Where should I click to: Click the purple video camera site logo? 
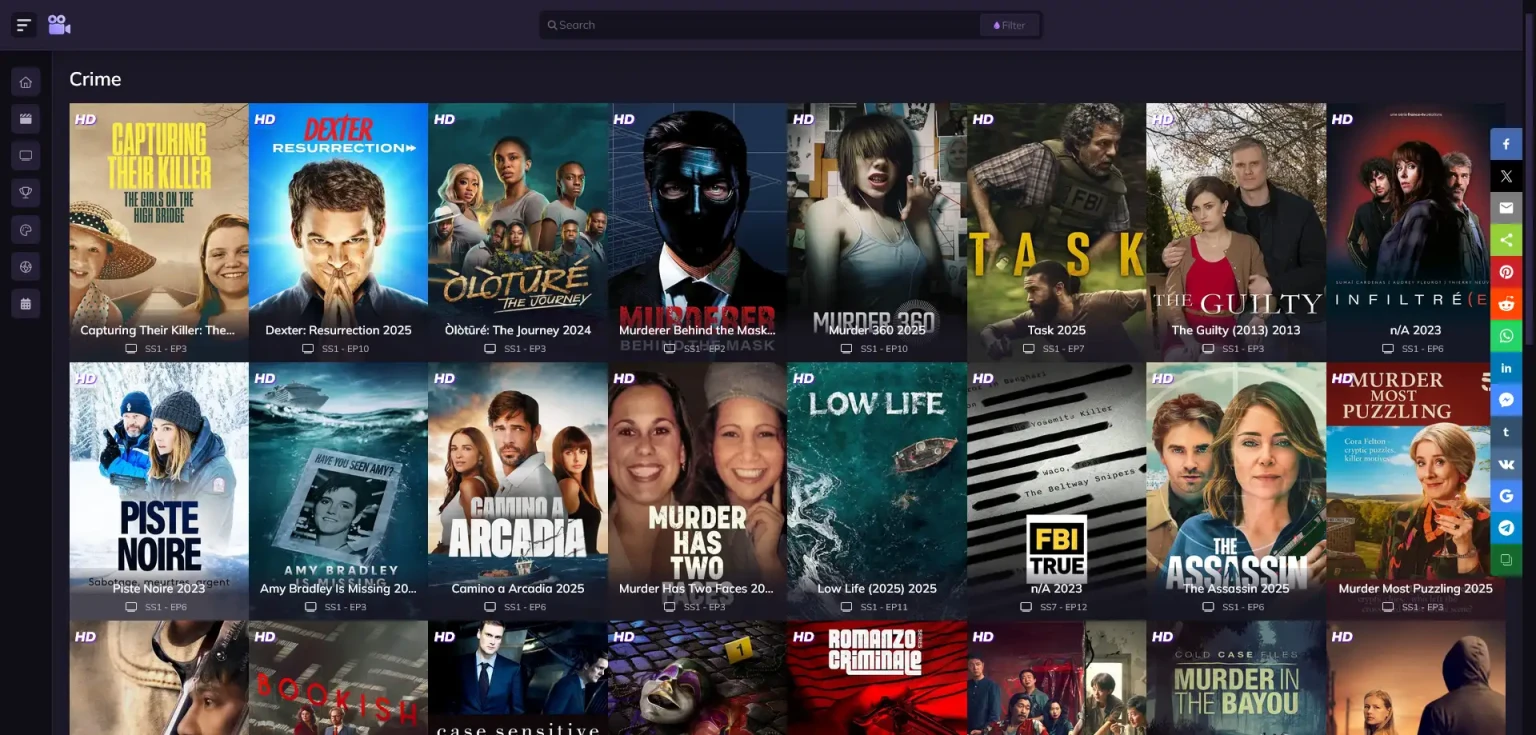point(59,25)
